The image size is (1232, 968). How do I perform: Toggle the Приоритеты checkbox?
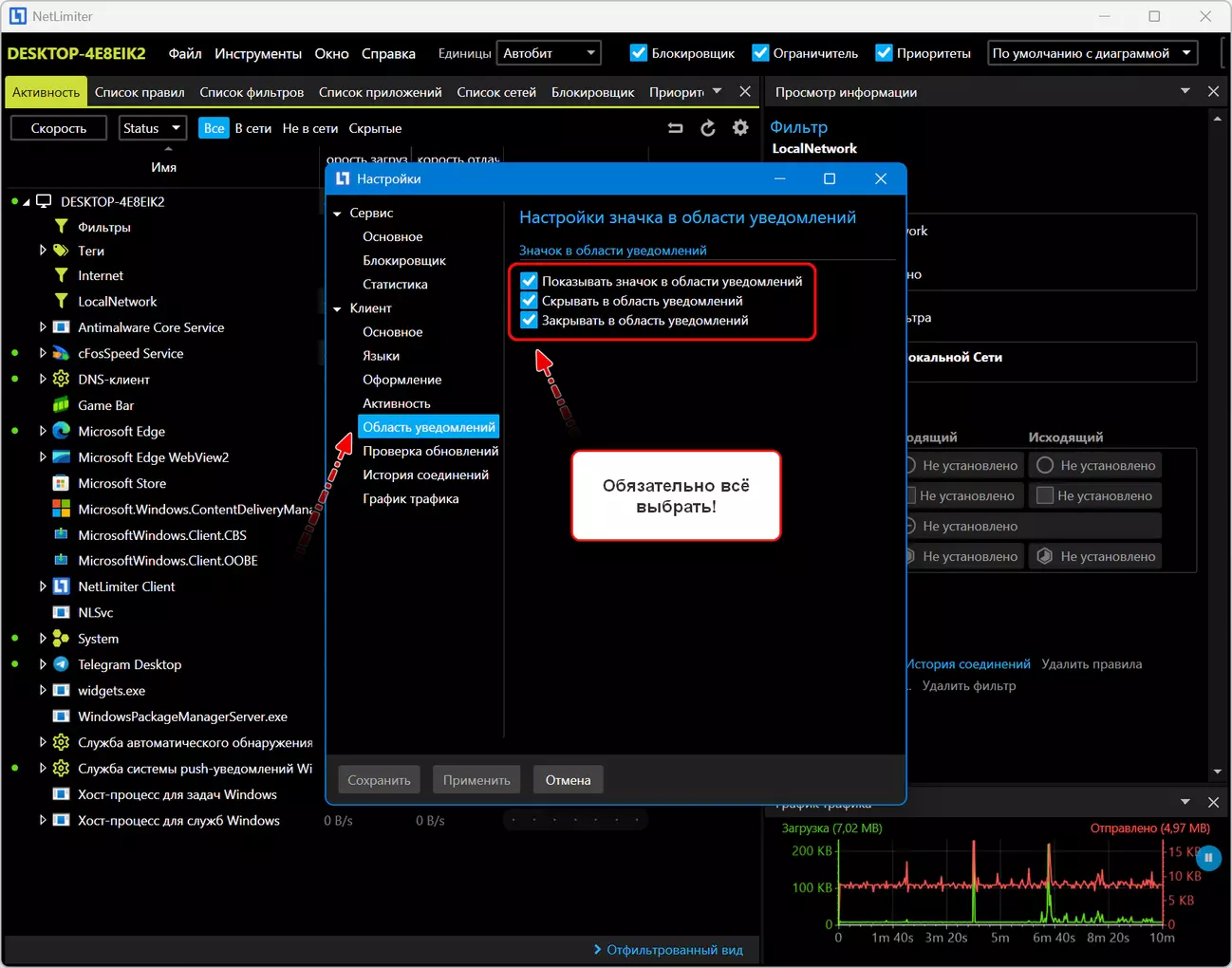[x=884, y=53]
